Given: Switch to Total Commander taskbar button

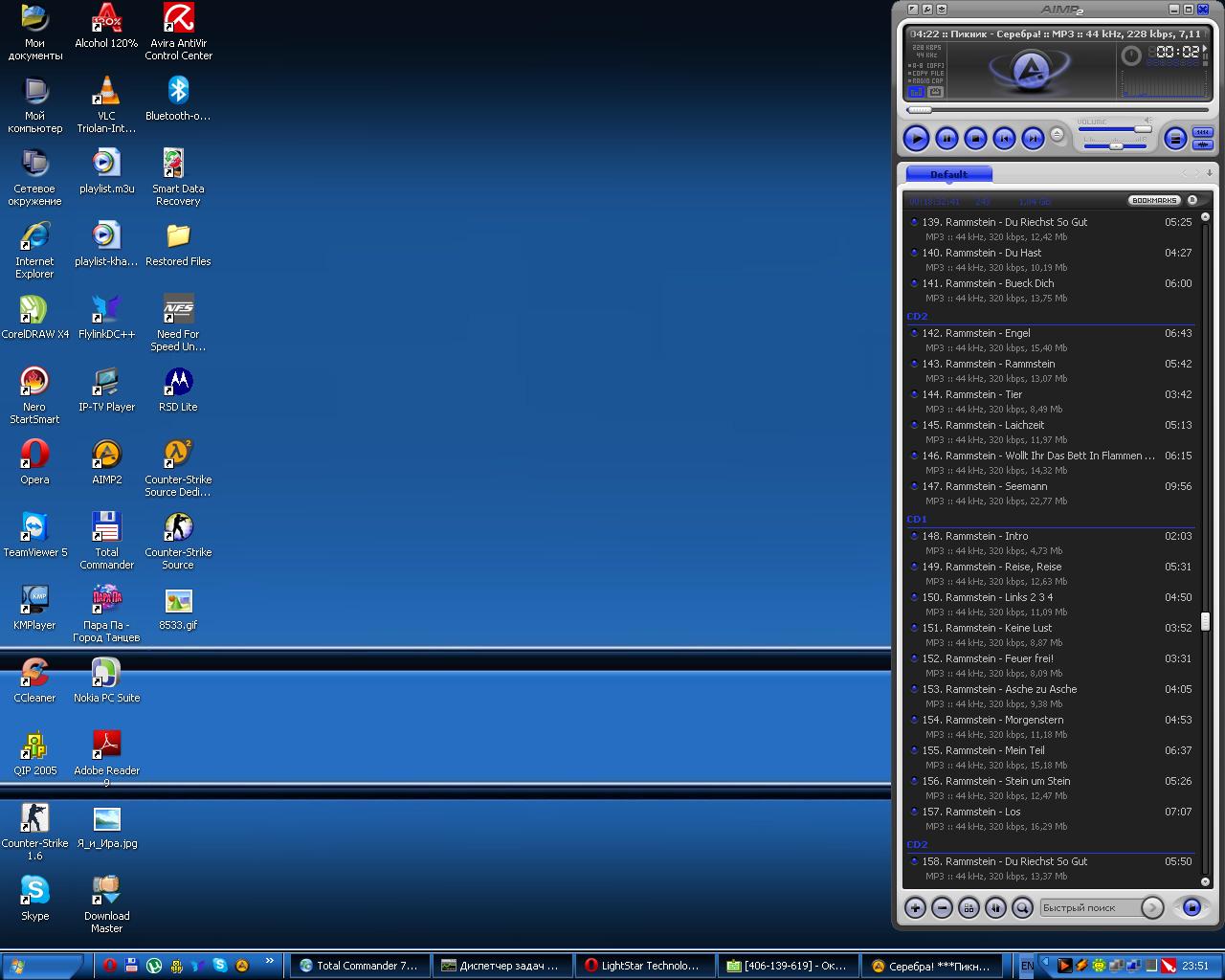Looking at the screenshot, I should 359,966.
